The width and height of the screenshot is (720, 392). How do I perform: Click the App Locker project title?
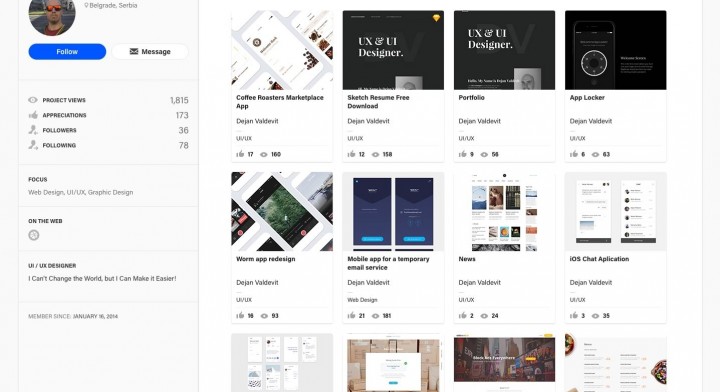(587, 97)
